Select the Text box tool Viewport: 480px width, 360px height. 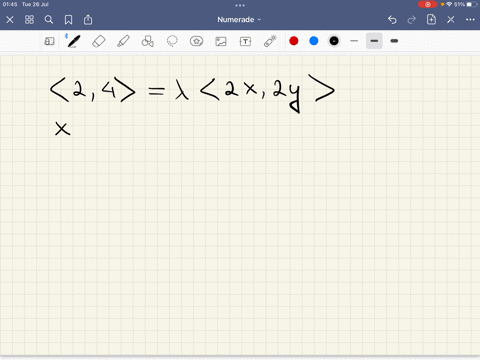click(245, 41)
